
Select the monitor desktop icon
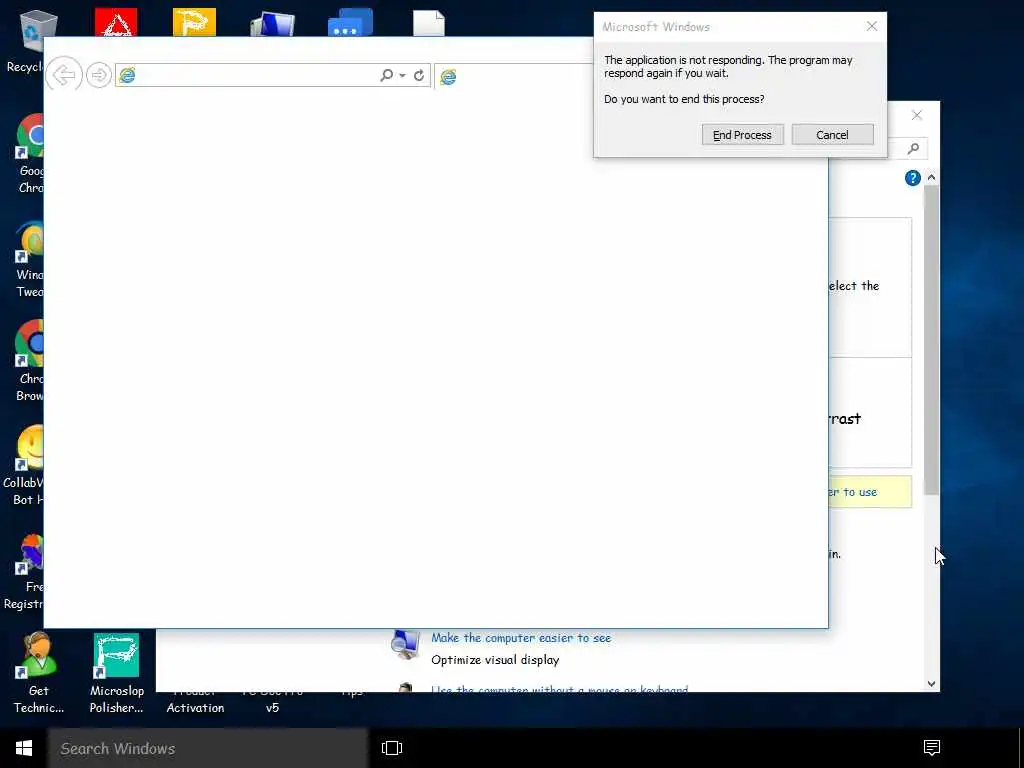coord(272,23)
